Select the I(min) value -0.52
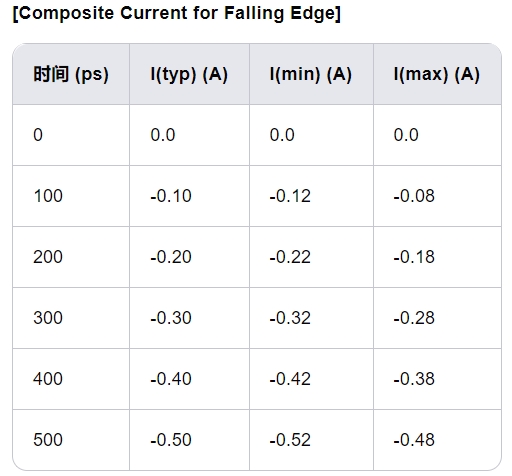This screenshot has width=512, height=476. [290, 440]
